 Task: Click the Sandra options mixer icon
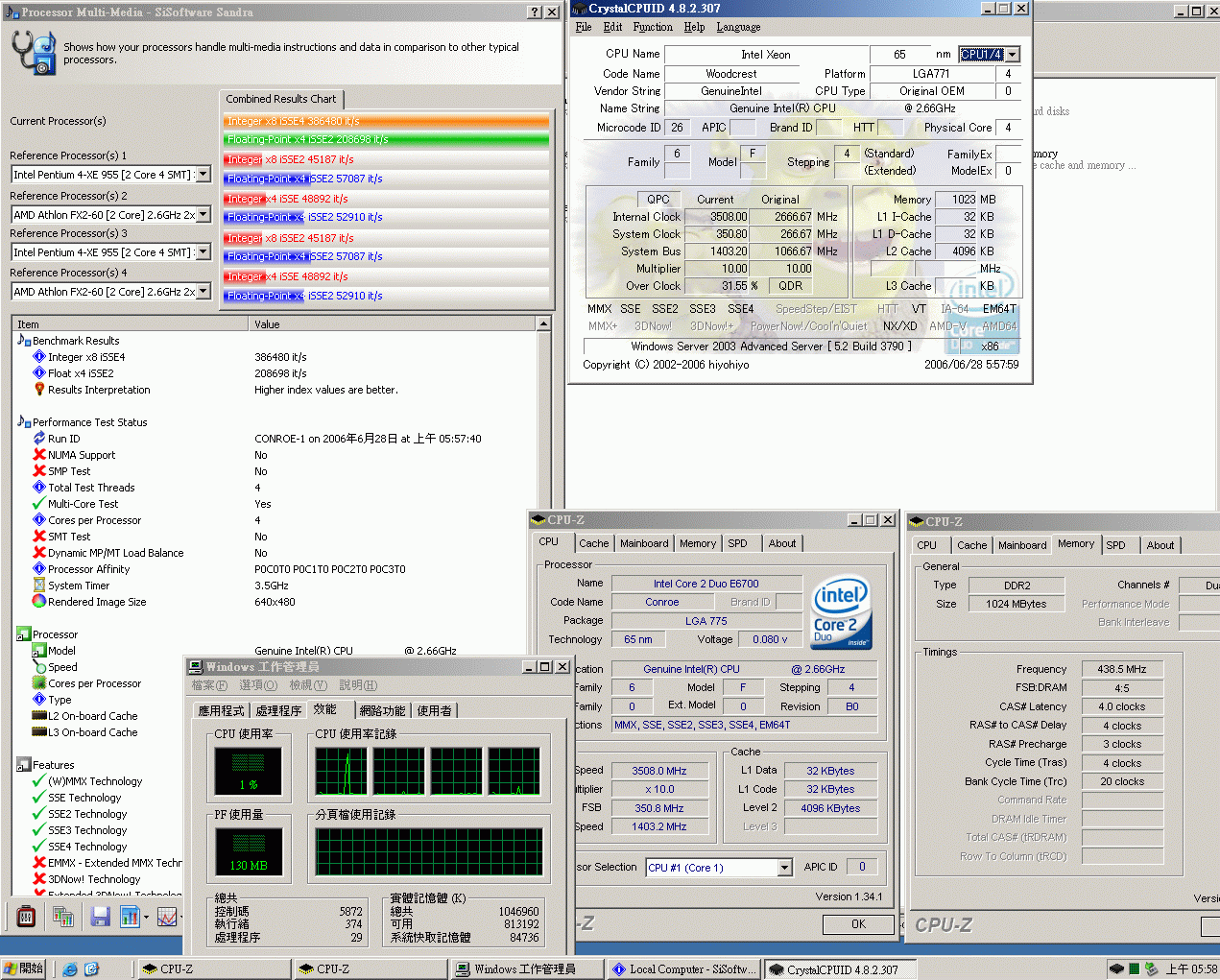tap(26, 917)
